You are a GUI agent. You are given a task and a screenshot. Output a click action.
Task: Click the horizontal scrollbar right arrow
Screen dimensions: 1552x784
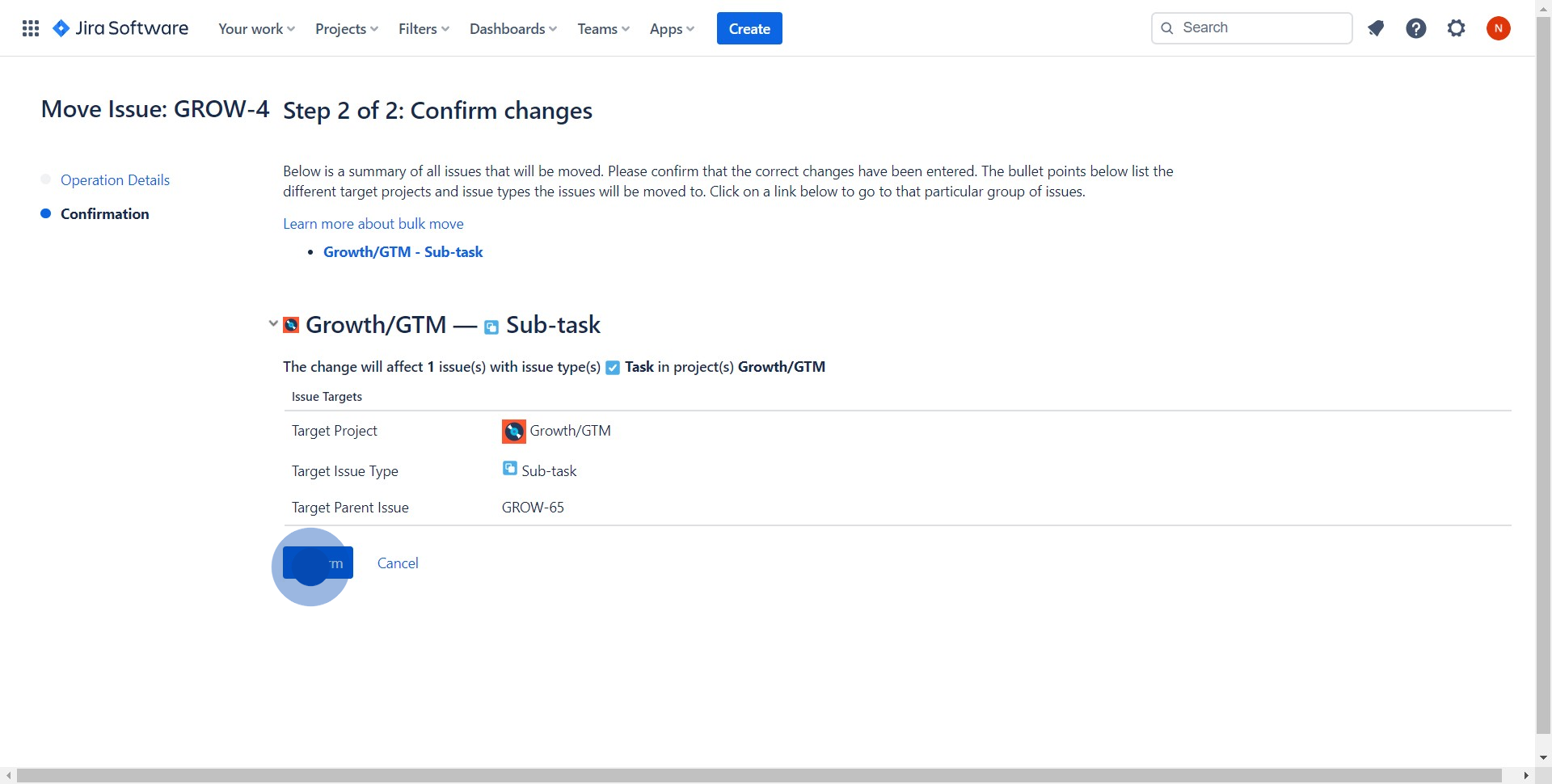tap(1525, 776)
